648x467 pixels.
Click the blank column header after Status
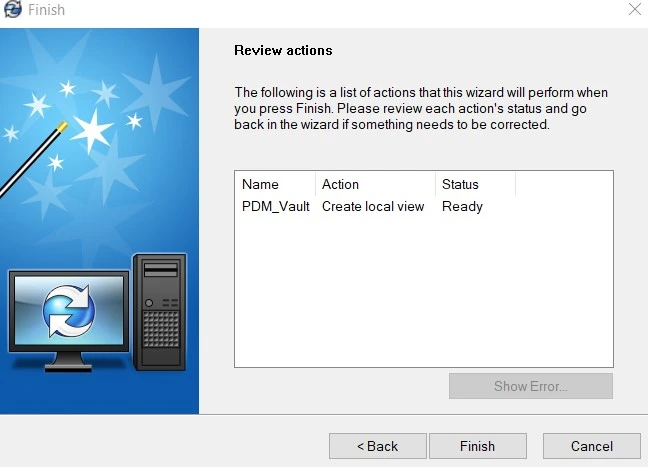(563, 184)
